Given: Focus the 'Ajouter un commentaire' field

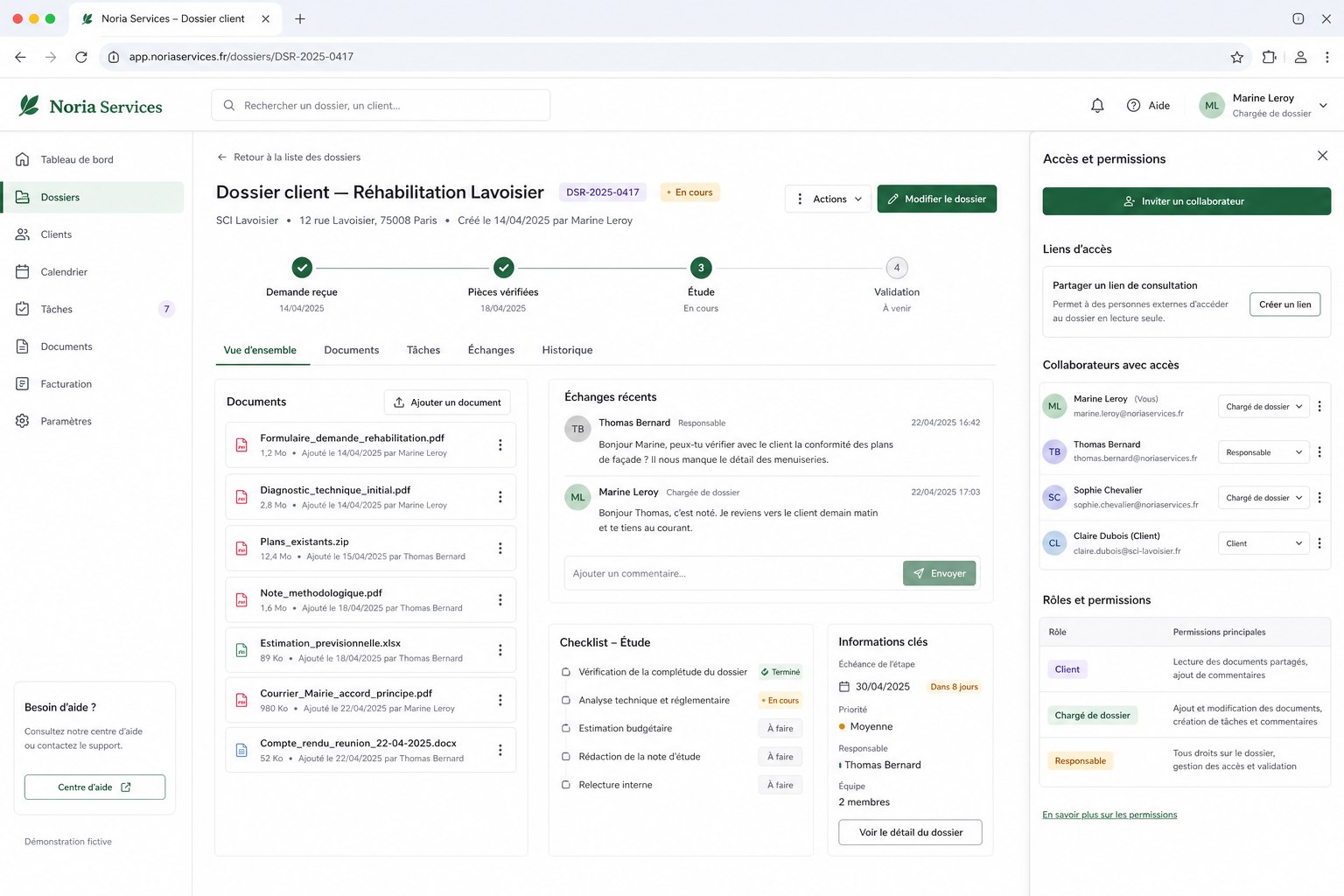Looking at the screenshot, I should coord(733,573).
